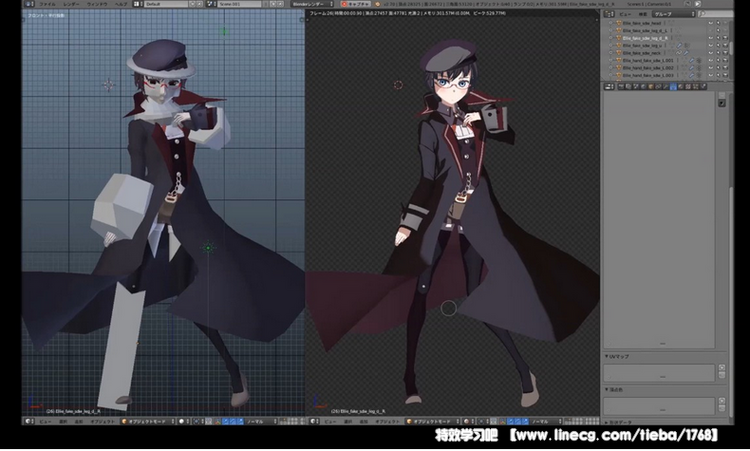Open the screen layout browse icon

pyautogui.click(x=138, y=4)
